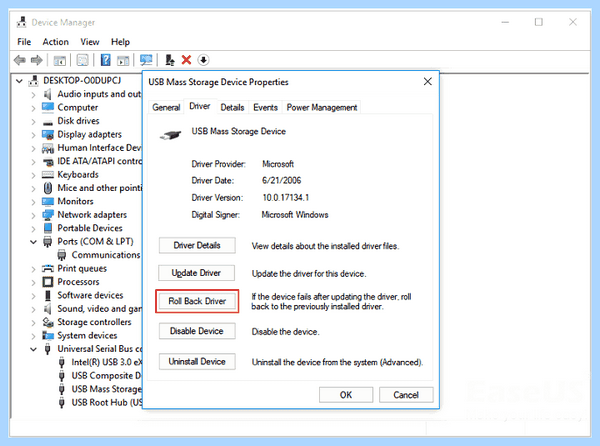Click the Print queues printer icon
Screen dimensions: 600x446
[x=47, y=269]
